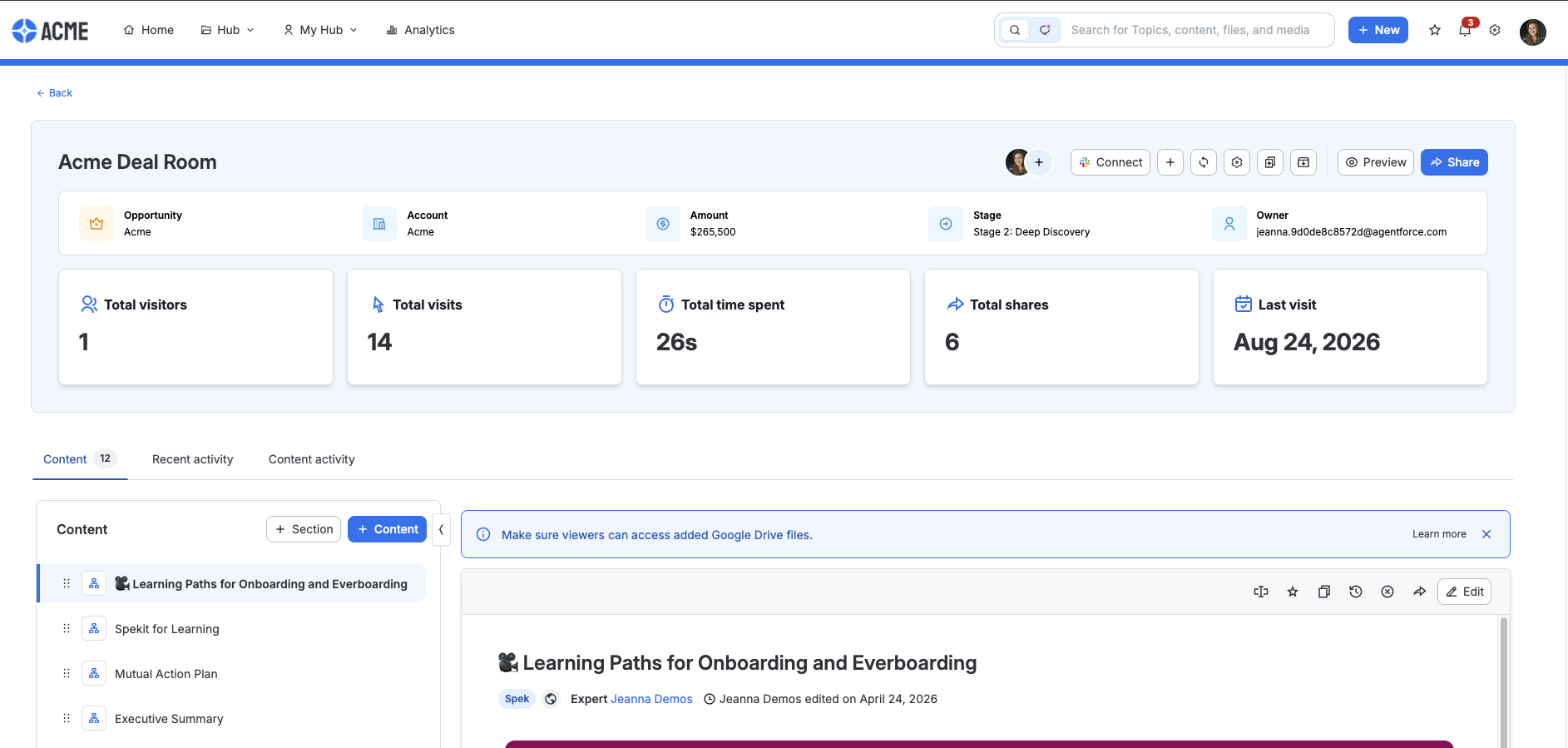
Task: Click the Opportunity crown icon
Action: click(x=96, y=224)
